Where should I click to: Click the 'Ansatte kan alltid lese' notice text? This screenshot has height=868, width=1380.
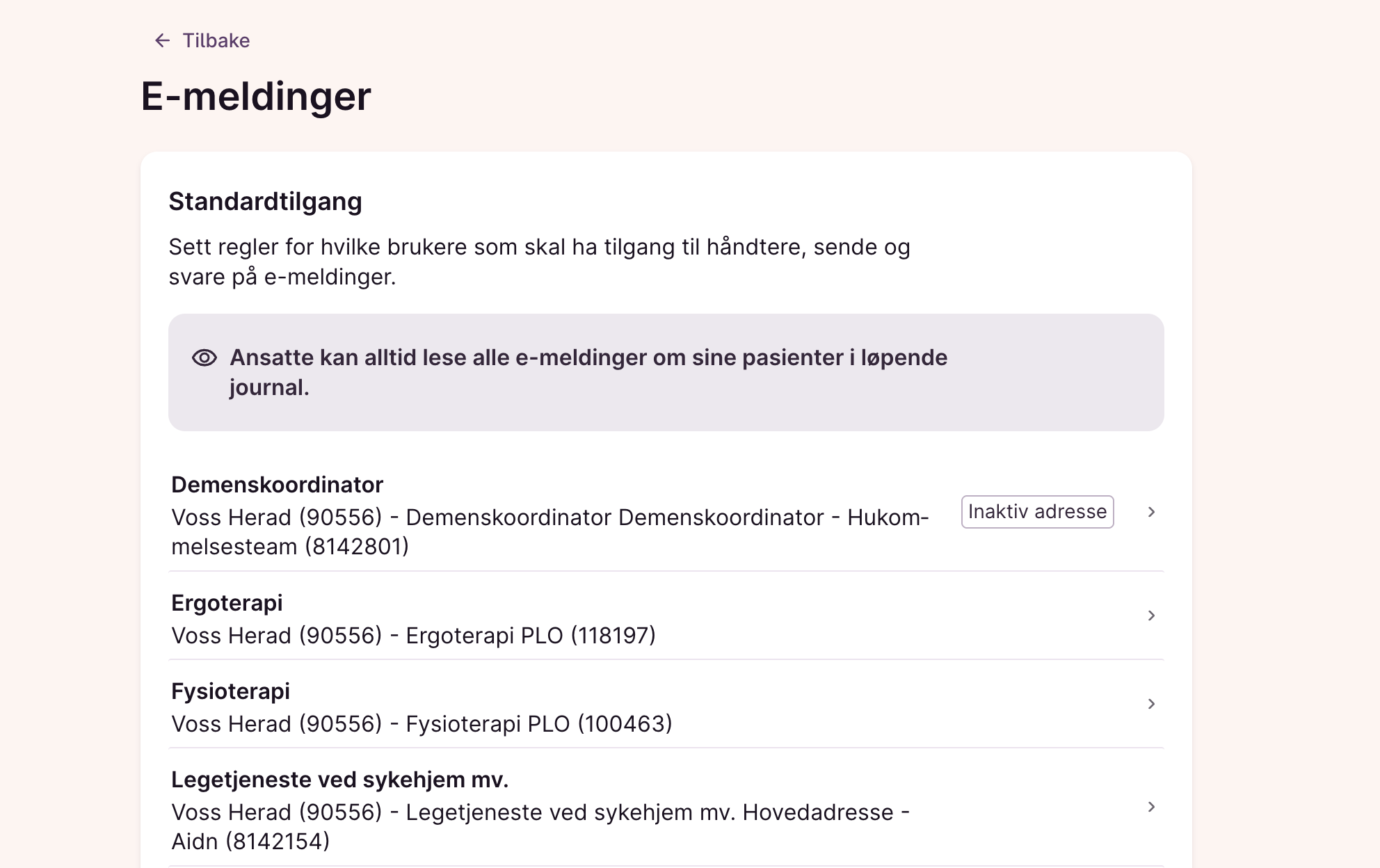[x=588, y=358]
